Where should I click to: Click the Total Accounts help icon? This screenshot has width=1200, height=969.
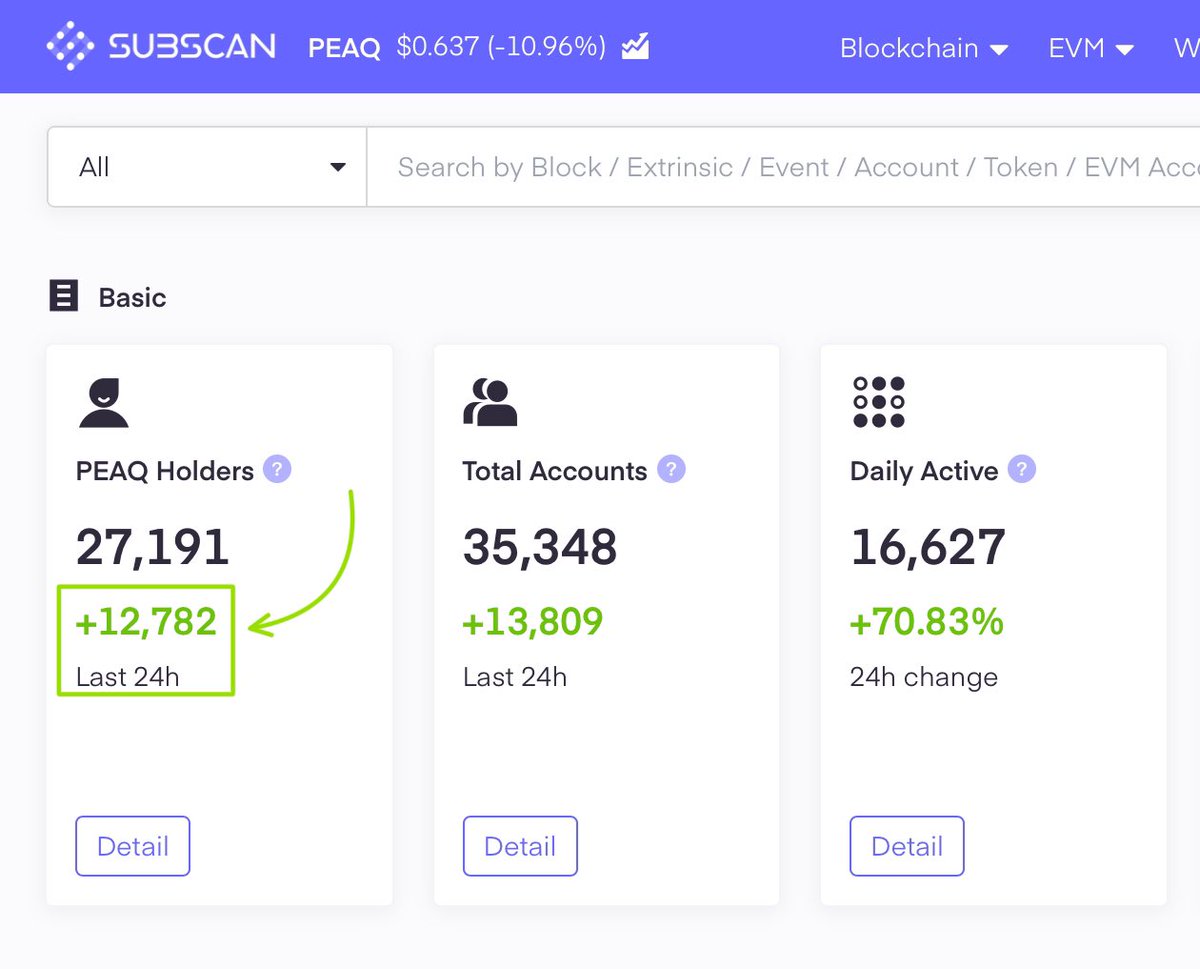671,469
